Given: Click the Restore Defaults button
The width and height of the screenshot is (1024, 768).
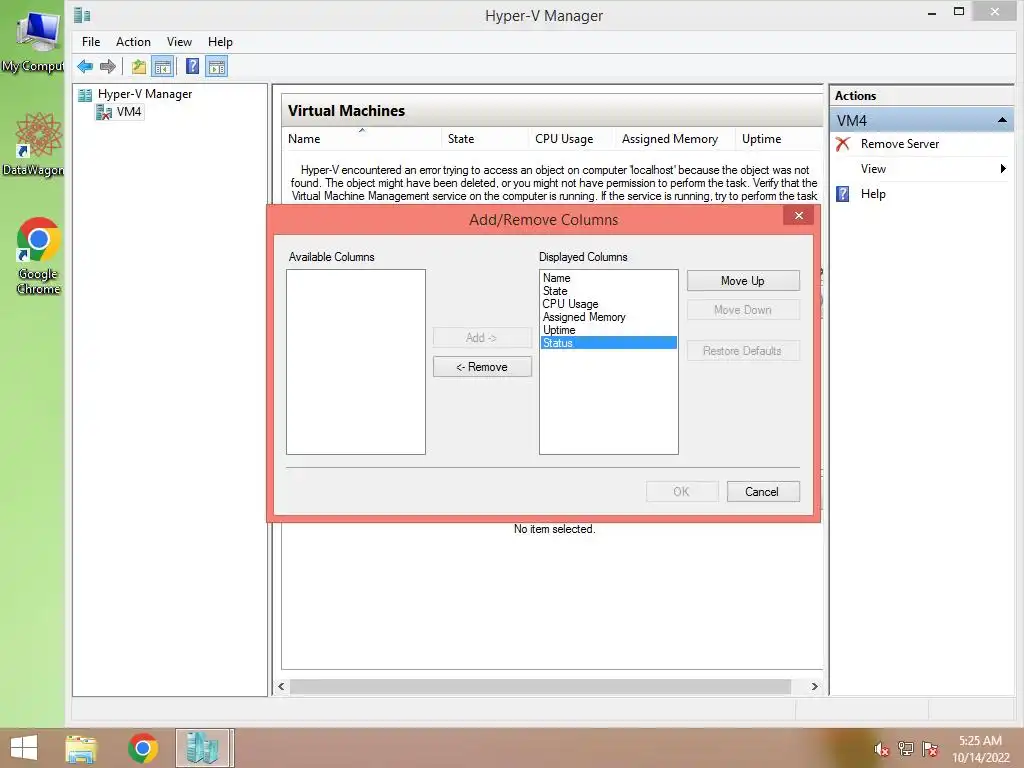Looking at the screenshot, I should tap(743, 351).
